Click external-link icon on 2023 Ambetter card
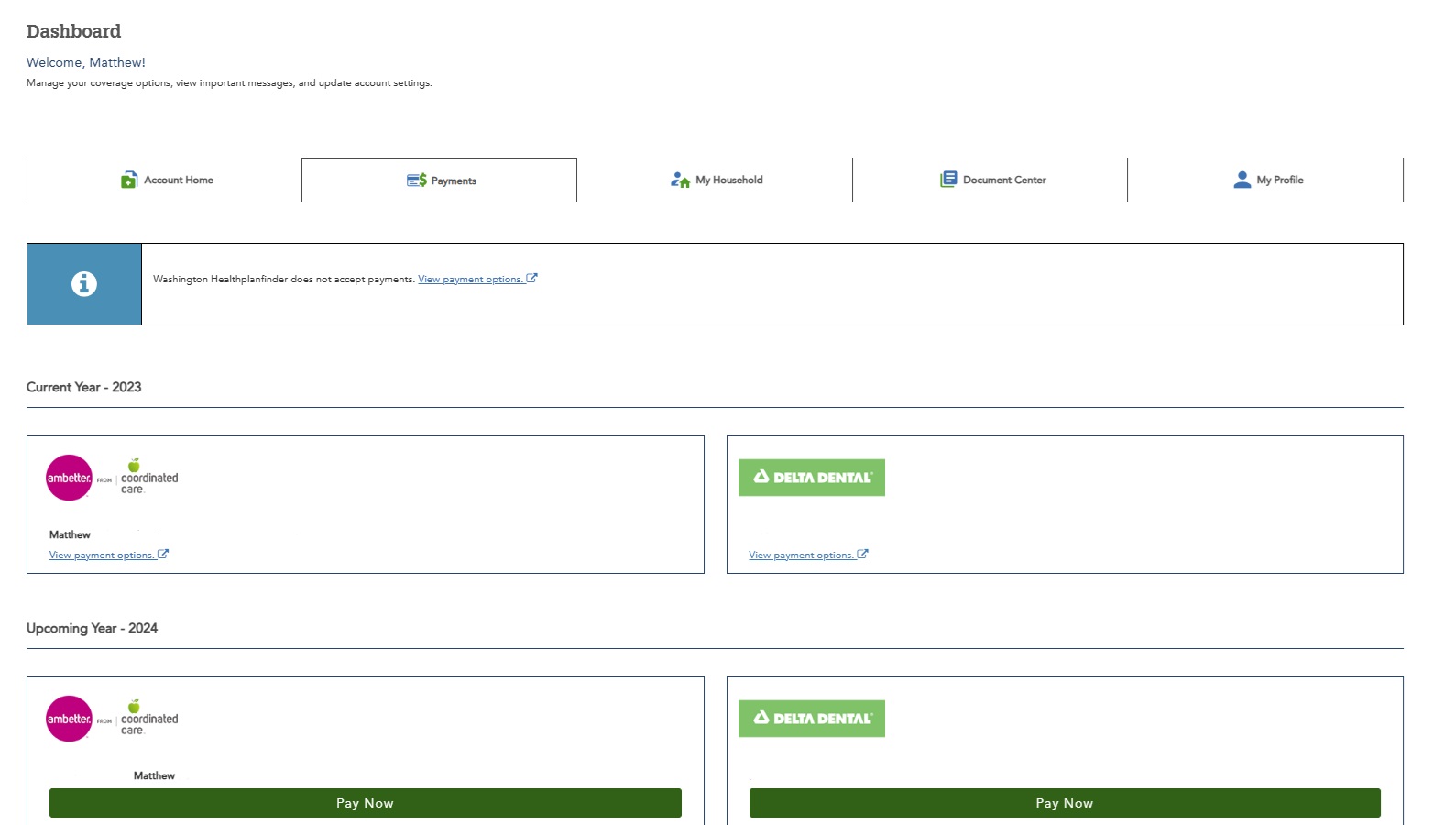1456x825 pixels. [x=163, y=555]
